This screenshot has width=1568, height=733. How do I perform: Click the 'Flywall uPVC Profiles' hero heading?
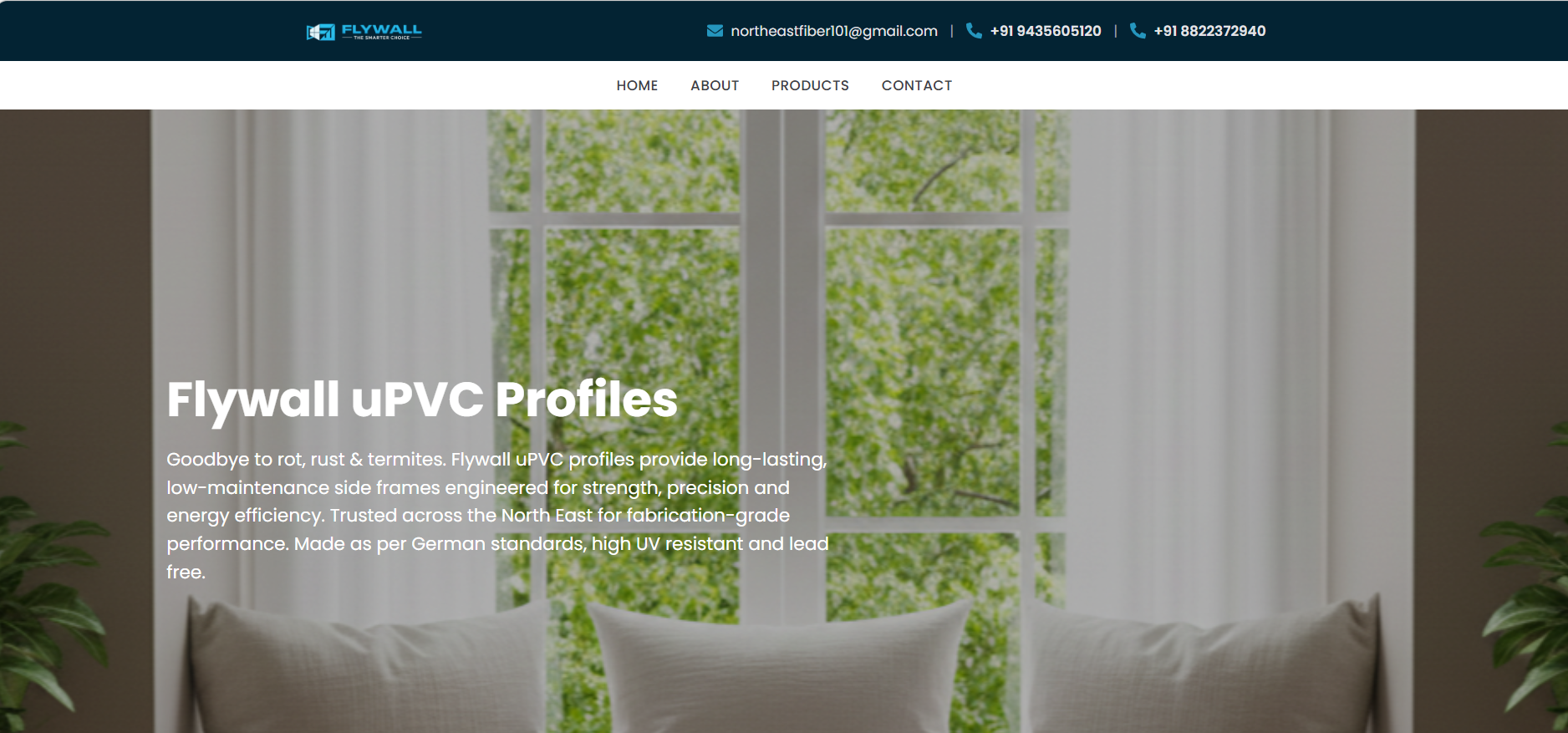[x=422, y=400]
